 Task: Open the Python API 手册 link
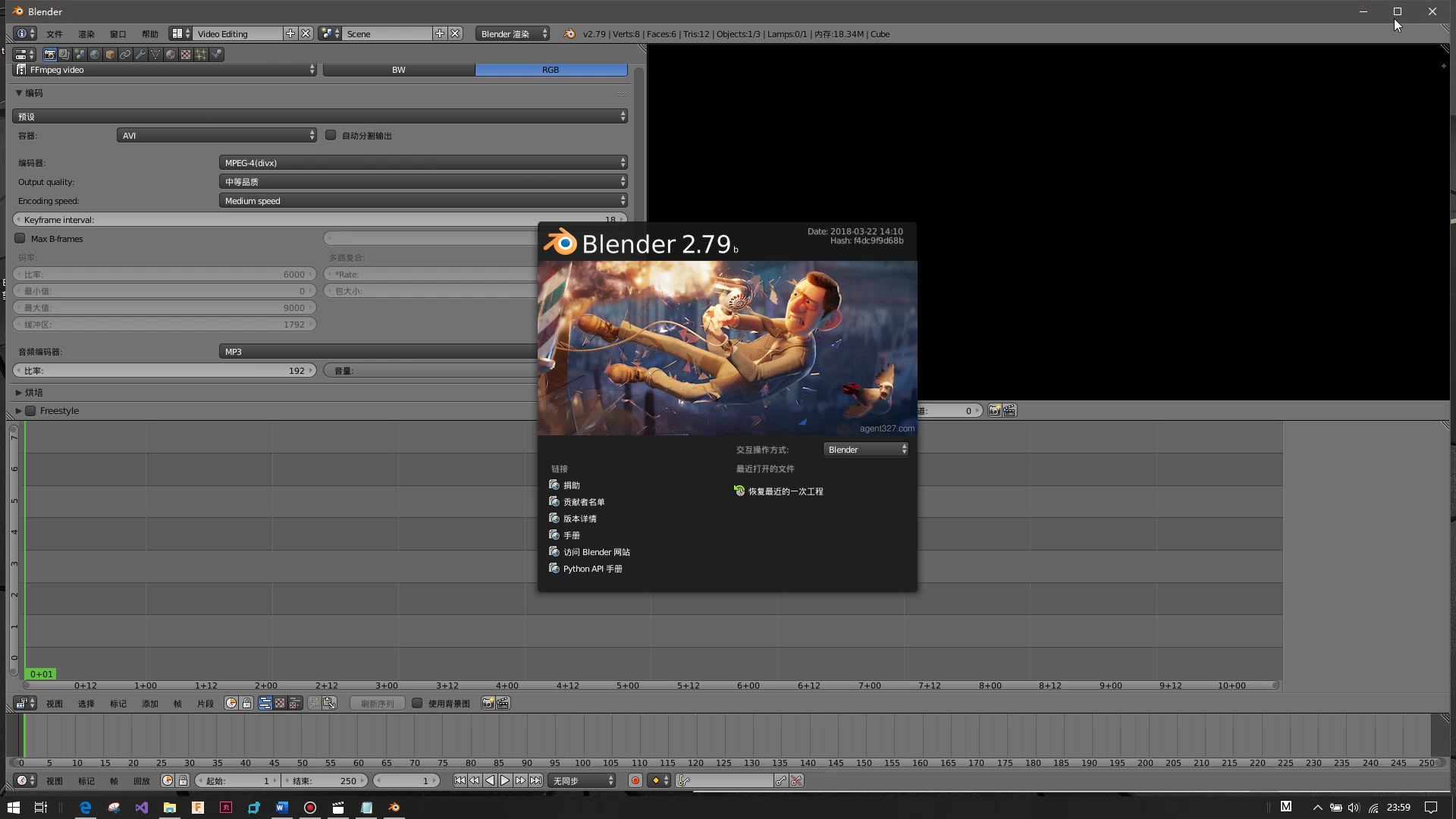(592, 568)
